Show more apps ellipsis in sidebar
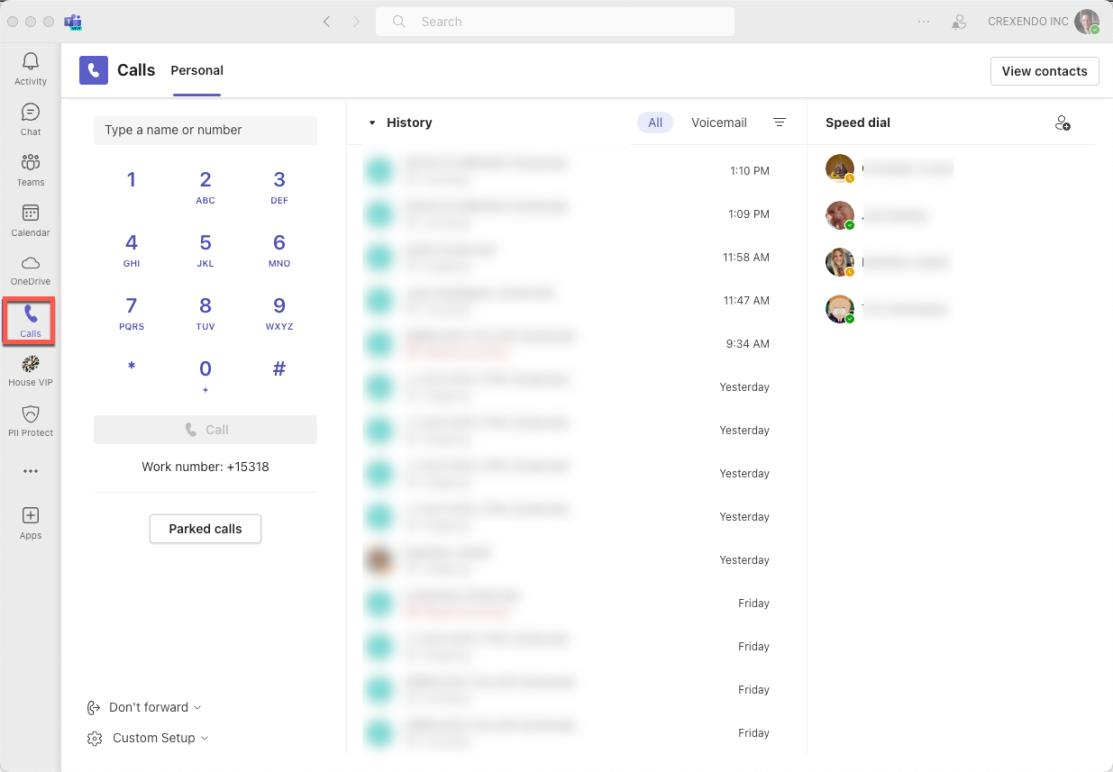This screenshot has height=772, width=1113. coord(31,471)
